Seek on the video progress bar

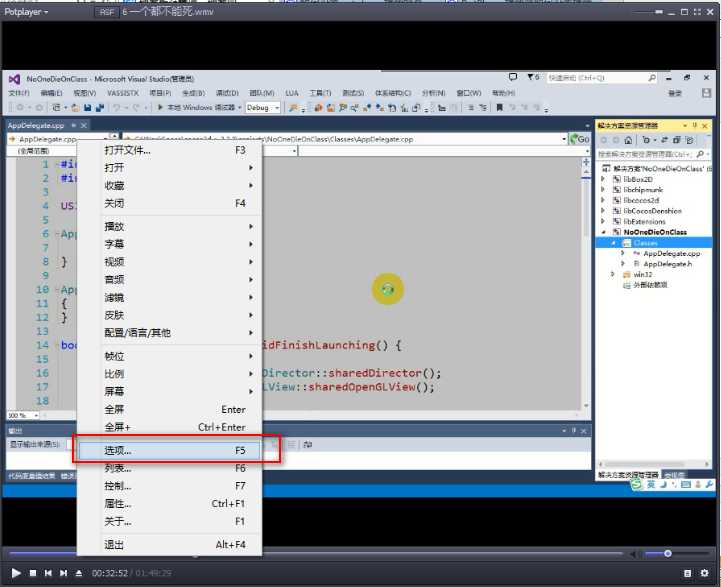point(317,553)
